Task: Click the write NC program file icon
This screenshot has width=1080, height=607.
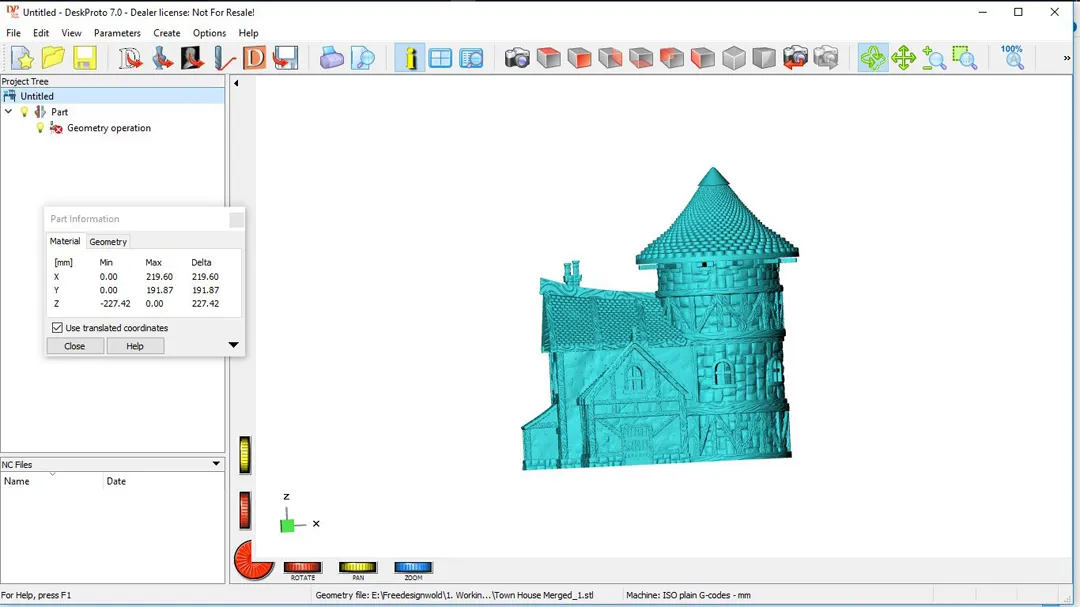Action: [285, 58]
